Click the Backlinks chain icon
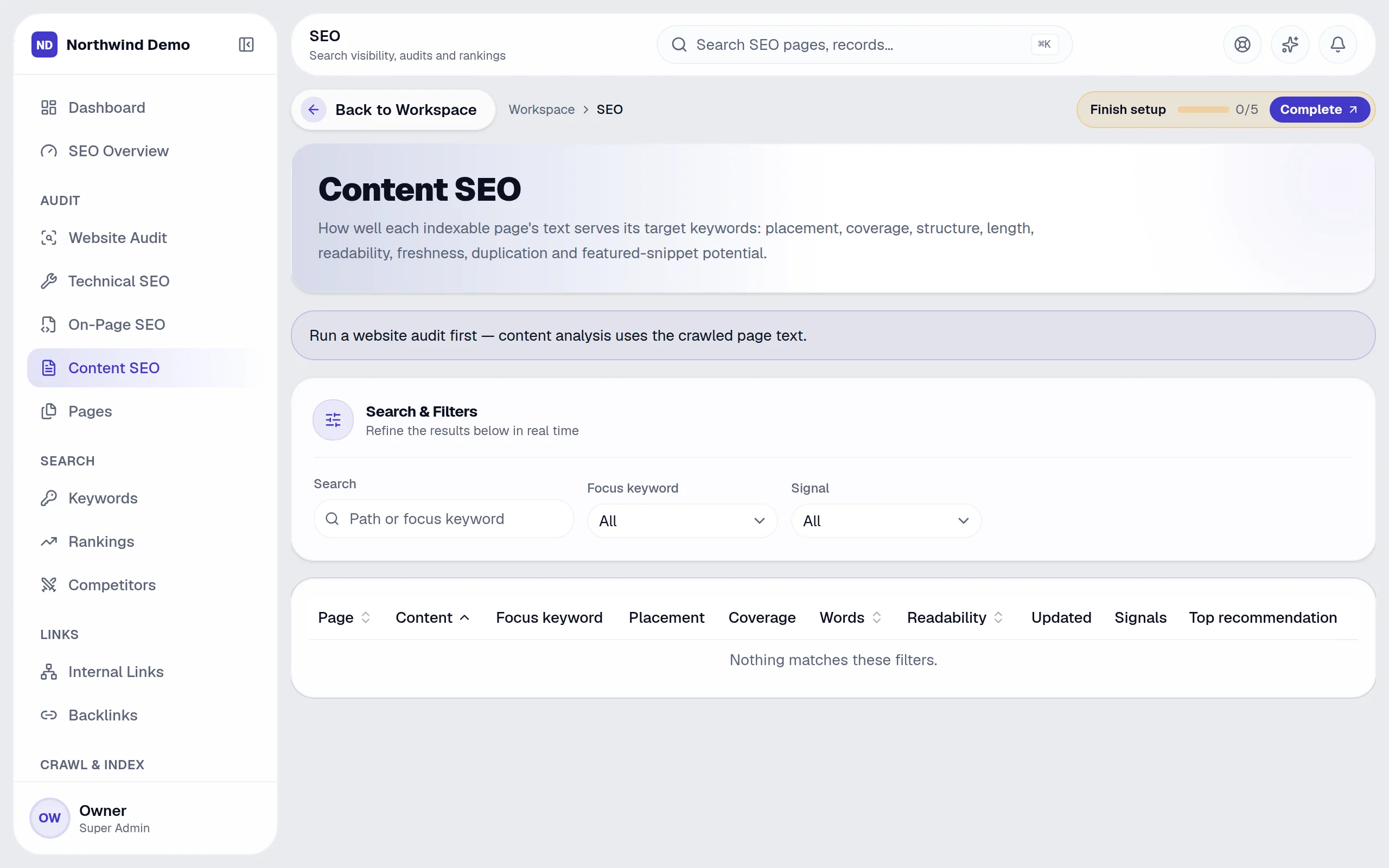 tap(49, 716)
